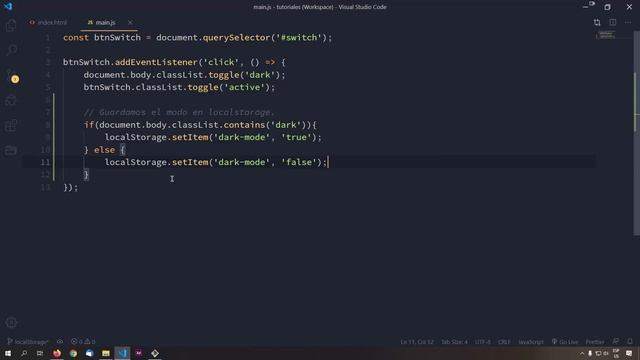Close the main.js tab

tap(130, 22)
